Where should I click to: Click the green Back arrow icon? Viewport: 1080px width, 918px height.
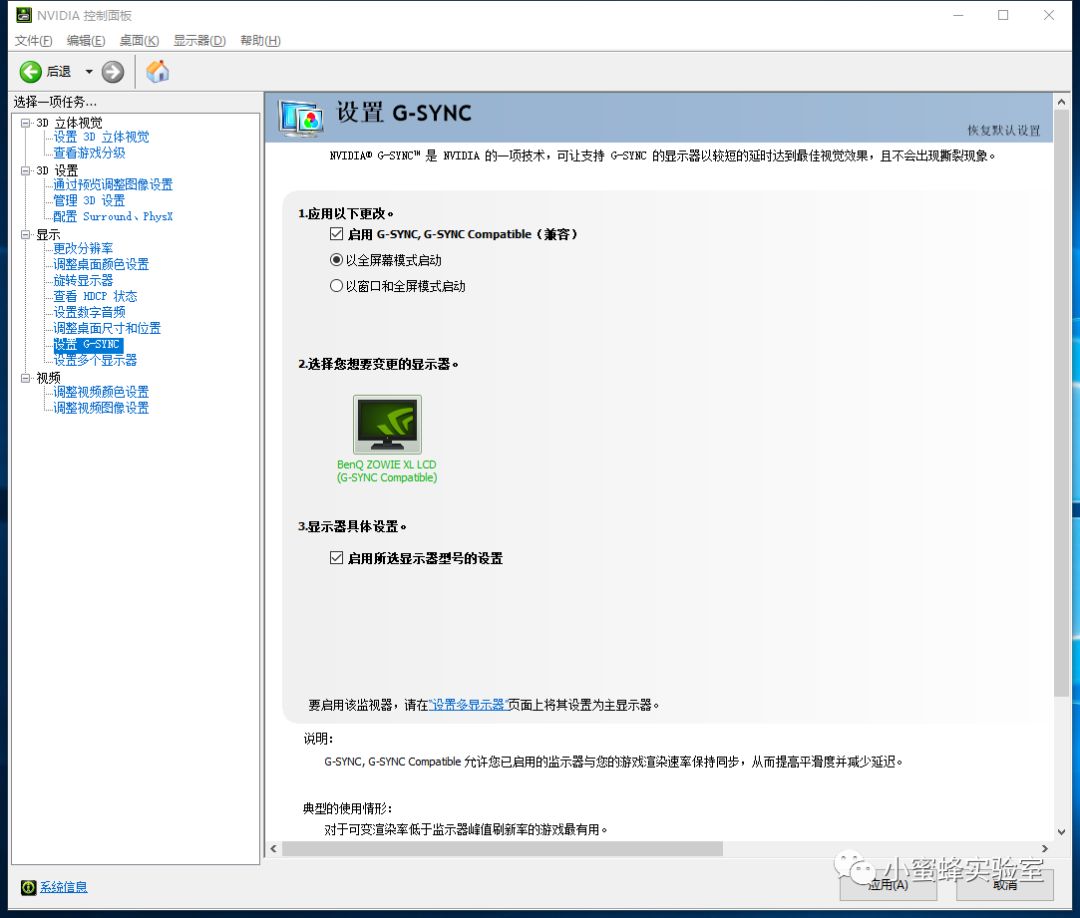coord(30,72)
